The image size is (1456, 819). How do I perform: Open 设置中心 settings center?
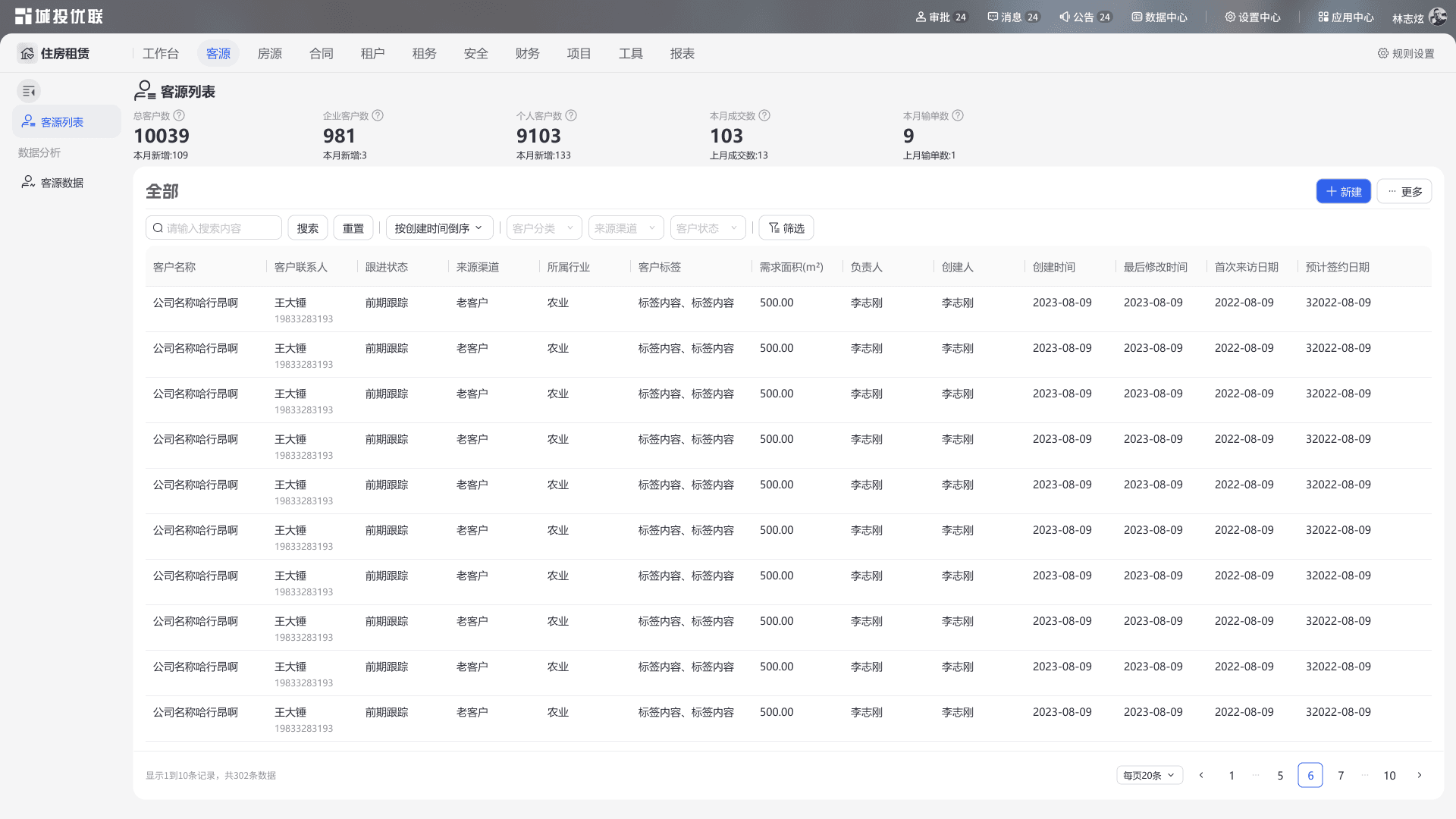(x=1253, y=17)
